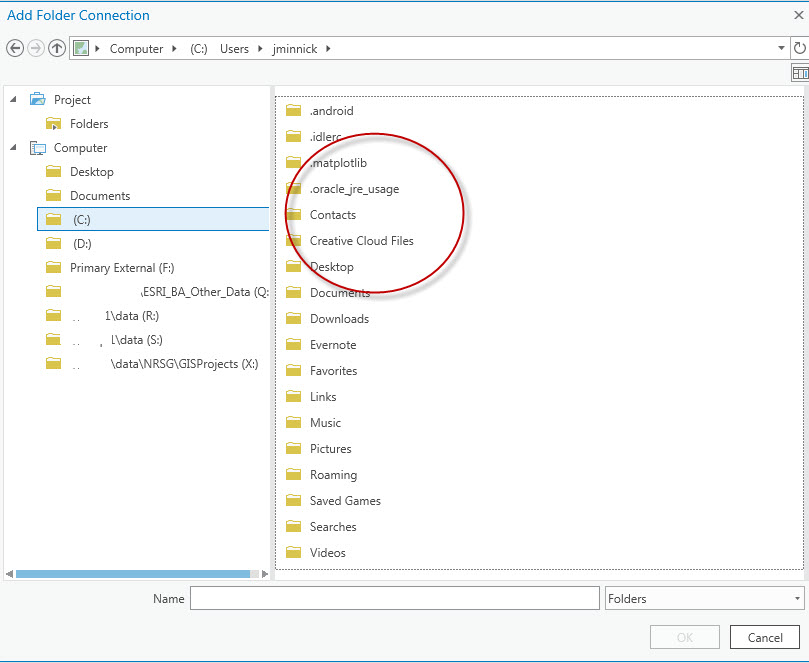Open the address bar breadcrumb dropdown arrow
The image size is (809, 663).
tap(781, 47)
